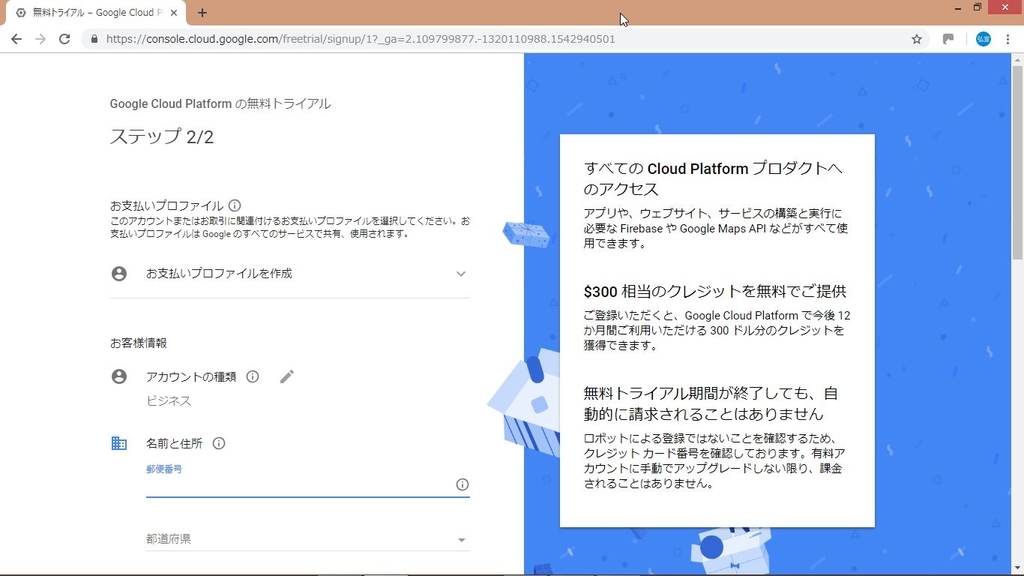The height and width of the screenshot is (576, 1024).
Task: Click the building icon beside 名前と住所
Action: [x=120, y=443]
